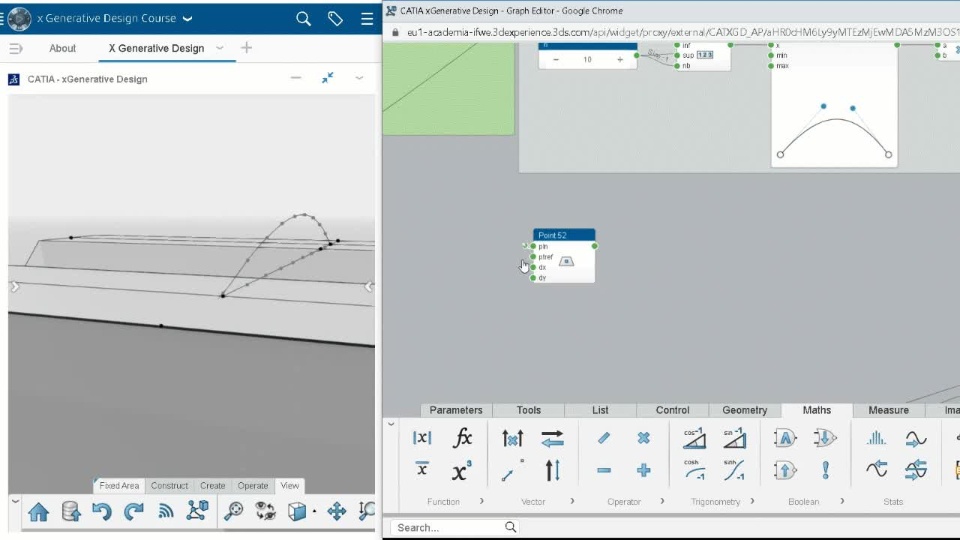The width and height of the screenshot is (960, 540).
Task: Expand the Boolean group arrow
Action: click(842, 501)
